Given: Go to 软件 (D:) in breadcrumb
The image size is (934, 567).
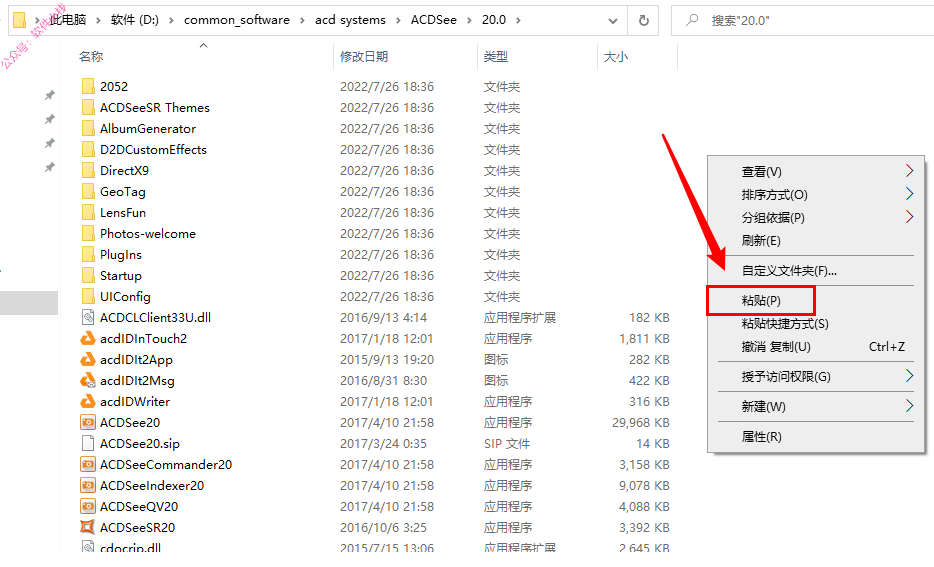Looking at the screenshot, I should [135, 20].
